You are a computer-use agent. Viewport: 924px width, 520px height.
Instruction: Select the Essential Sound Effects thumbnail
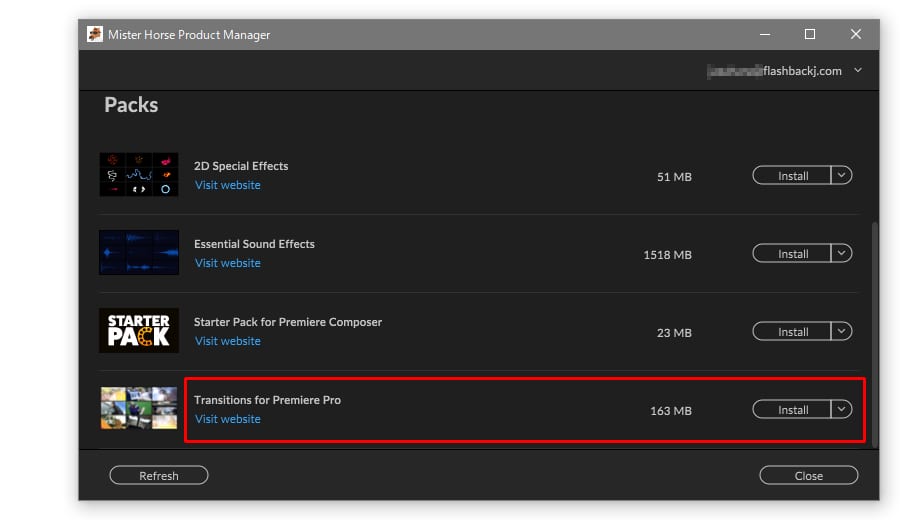click(139, 253)
